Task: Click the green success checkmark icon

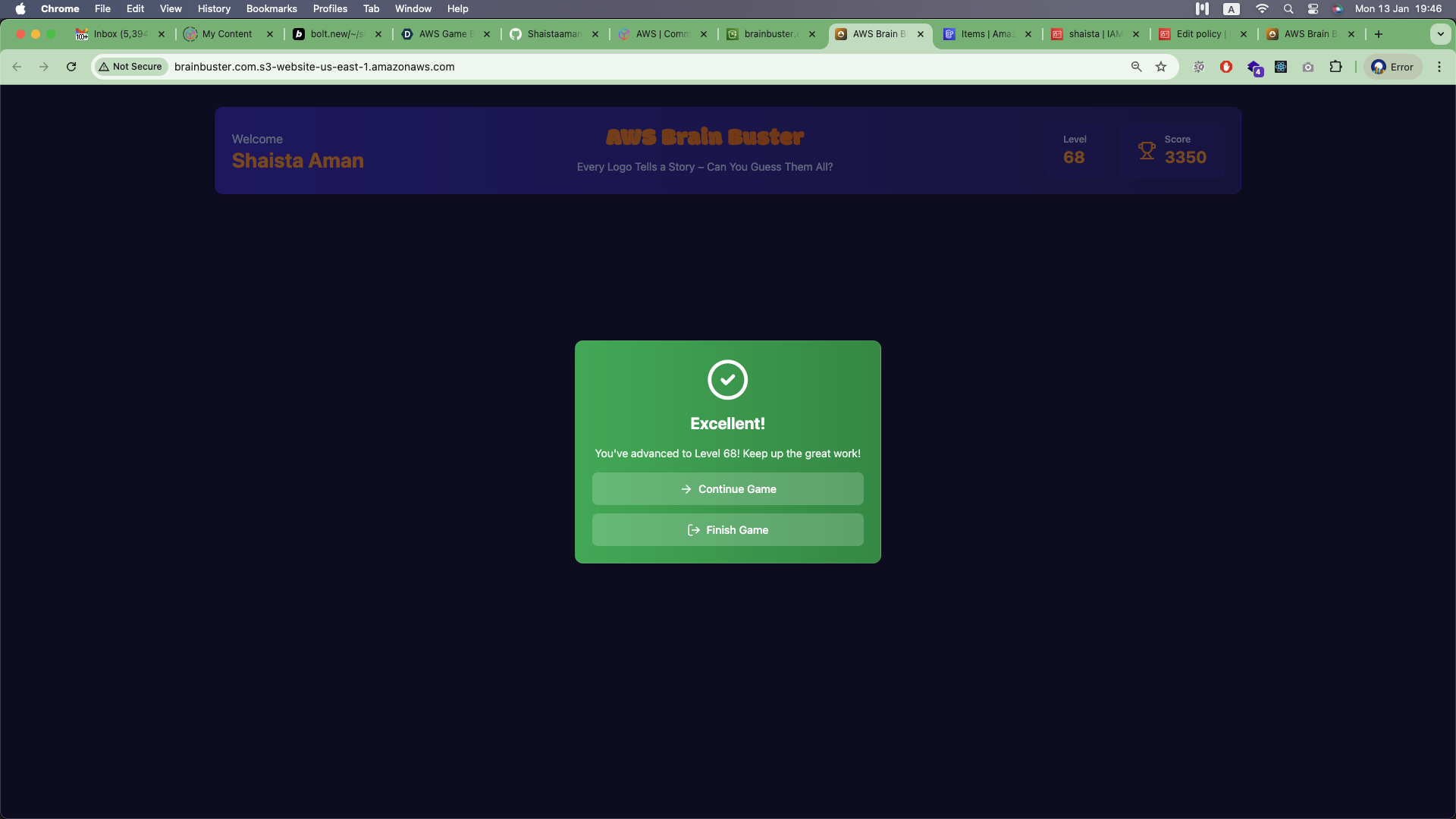Action: (727, 379)
